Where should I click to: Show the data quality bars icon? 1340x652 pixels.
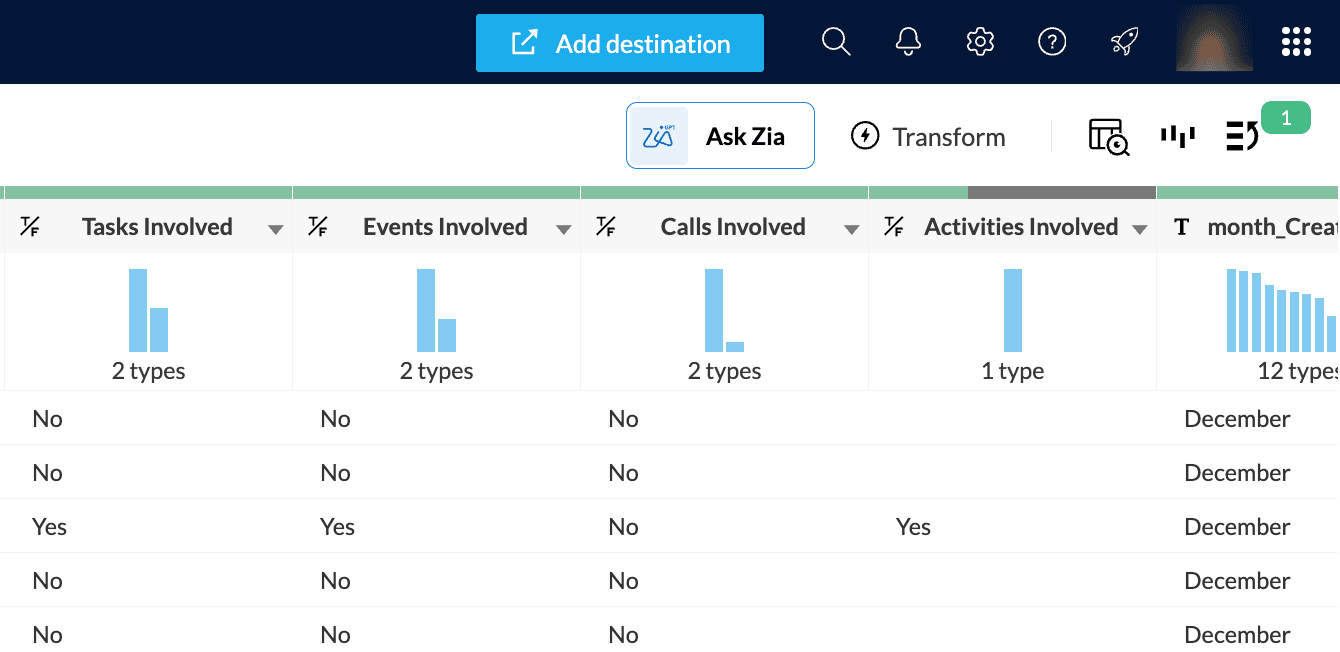tap(1178, 136)
